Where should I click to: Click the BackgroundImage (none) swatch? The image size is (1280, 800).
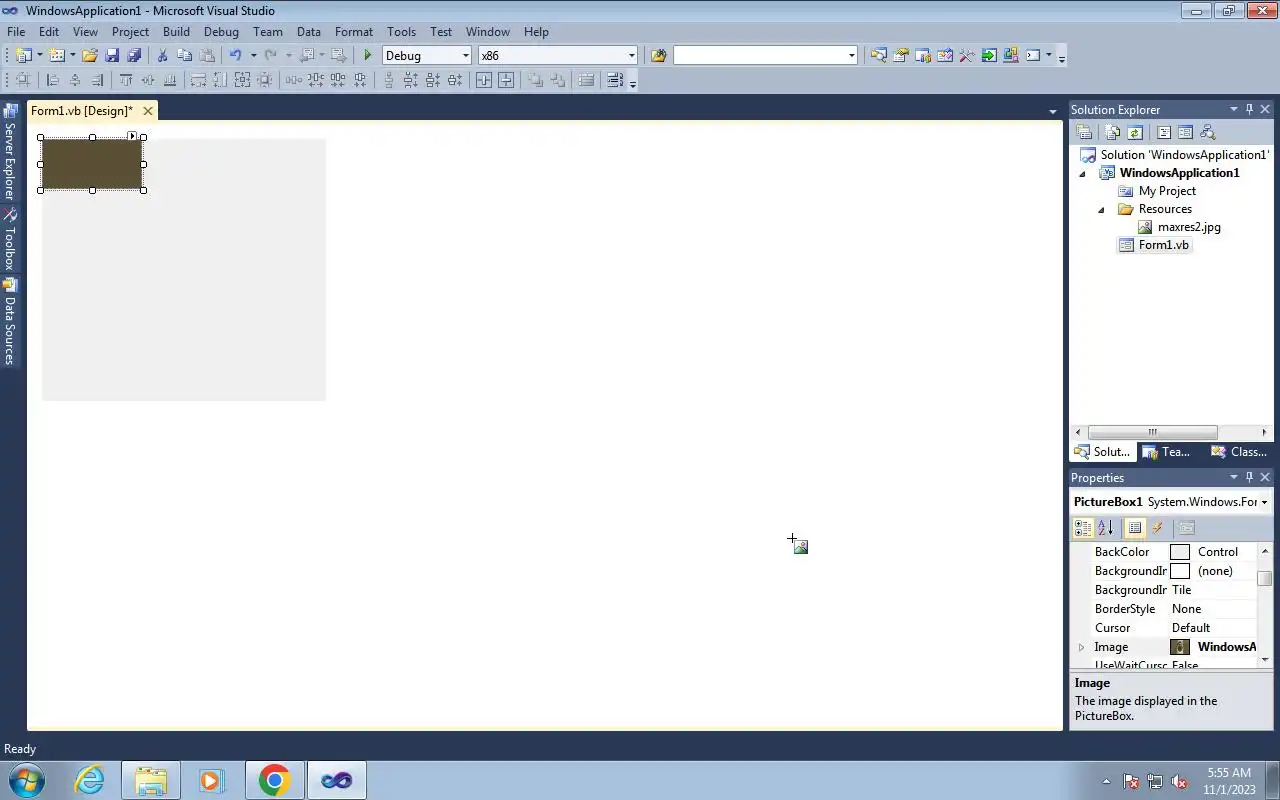pyautogui.click(x=1180, y=571)
